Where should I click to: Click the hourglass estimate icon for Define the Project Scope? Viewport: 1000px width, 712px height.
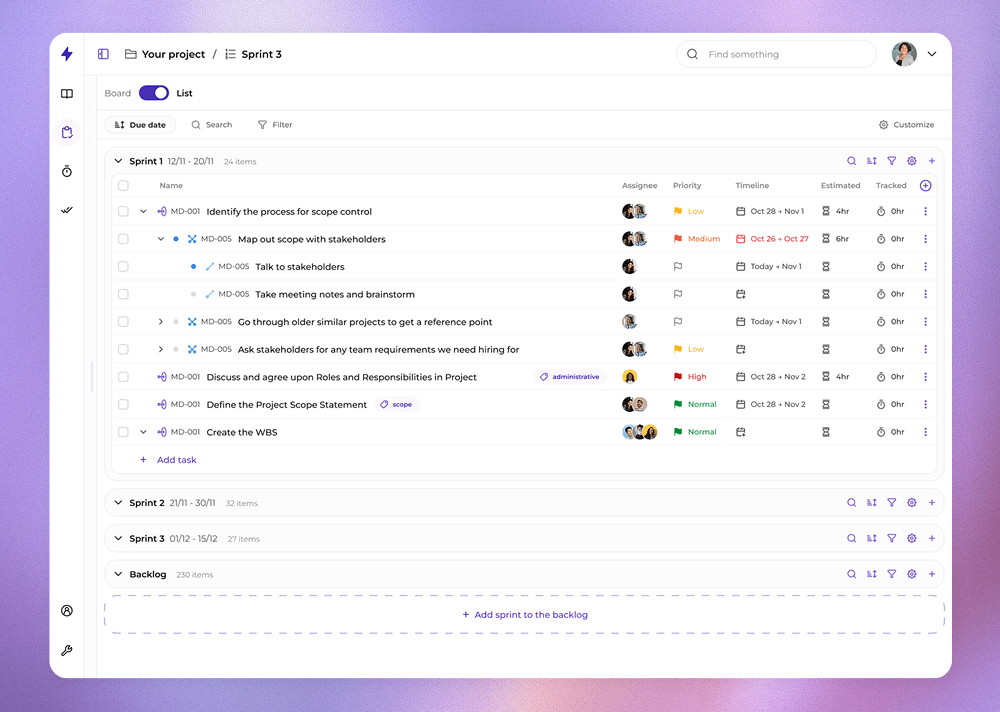tap(826, 404)
